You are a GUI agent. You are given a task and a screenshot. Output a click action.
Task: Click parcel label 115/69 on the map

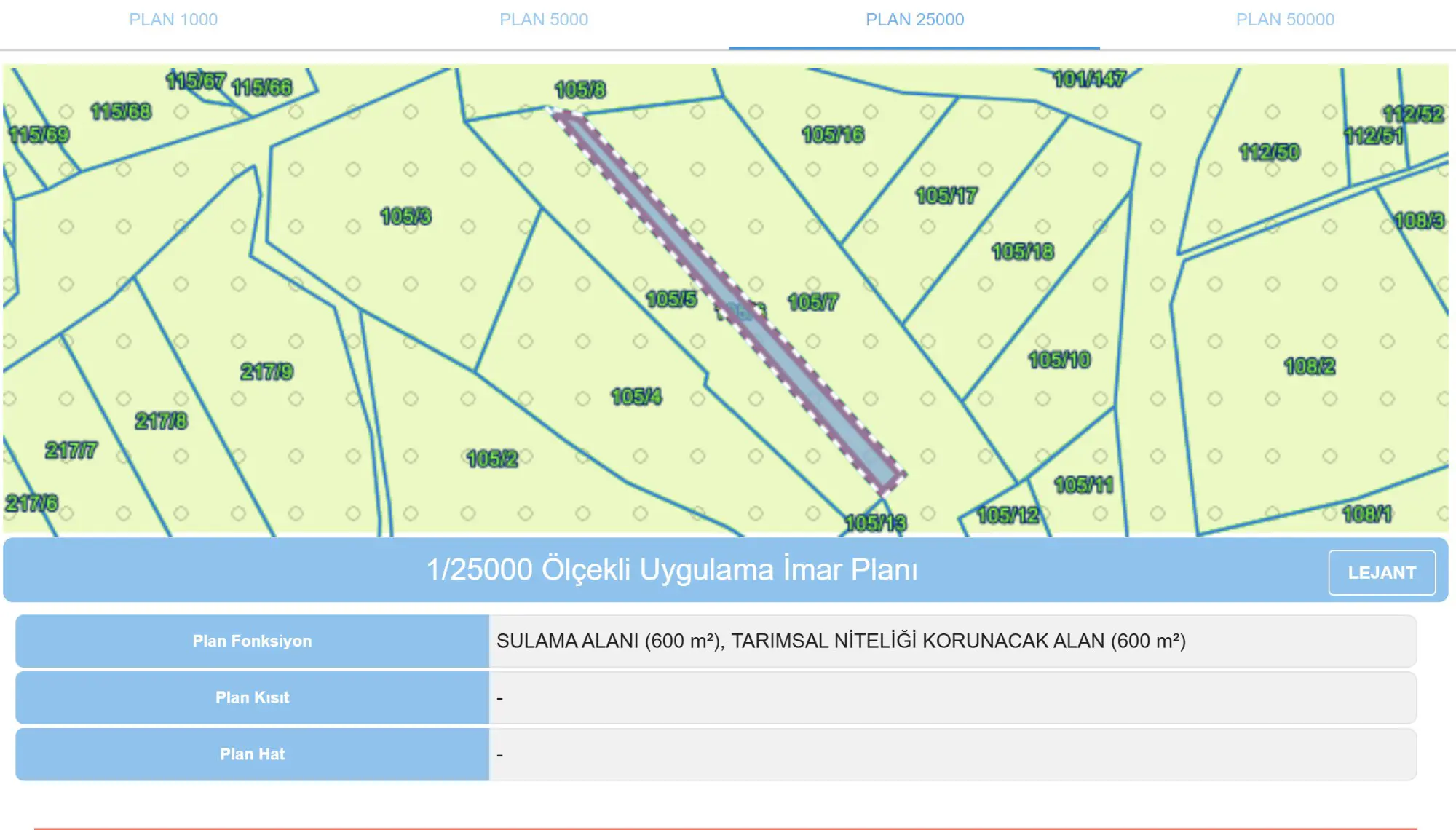[39, 135]
